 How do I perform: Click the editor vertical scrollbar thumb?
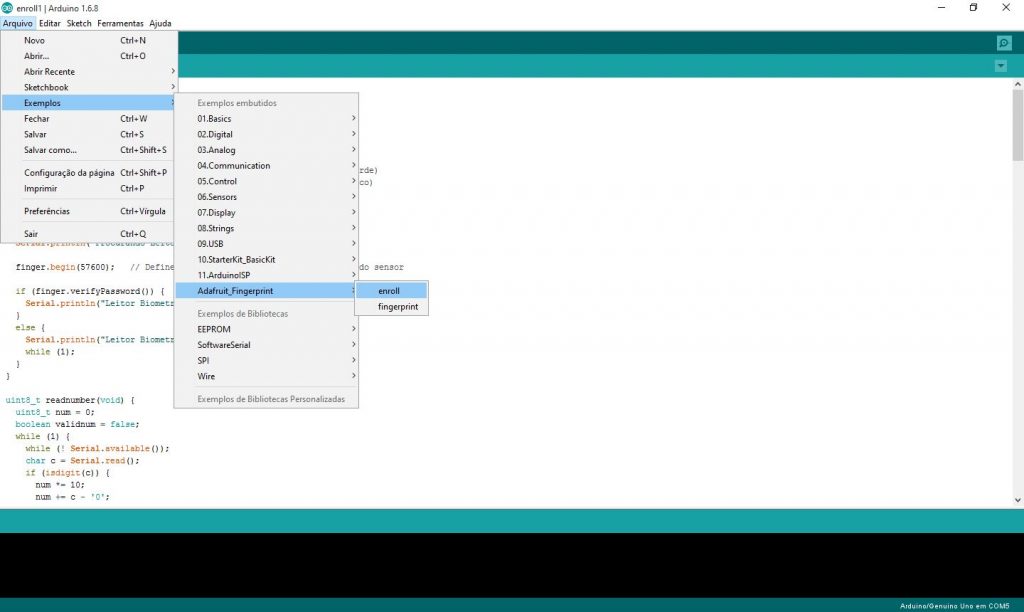pos(1017,125)
